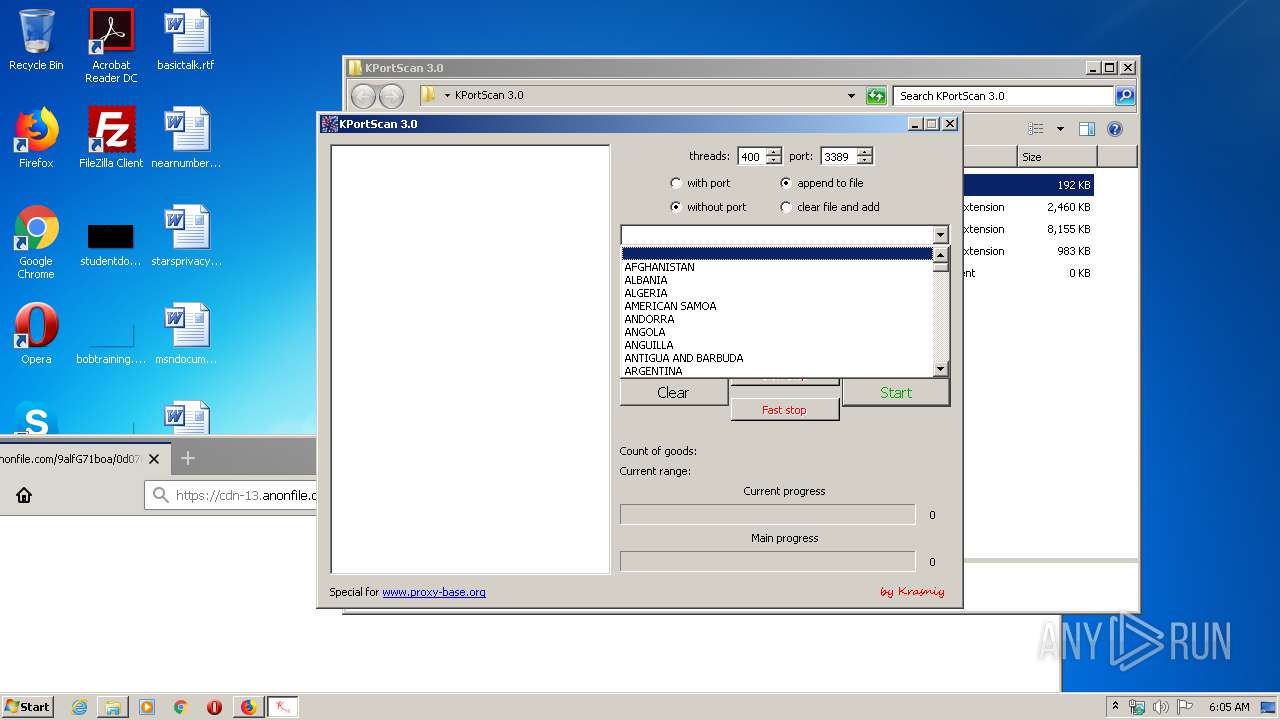The width and height of the screenshot is (1280, 720).
Task: Click the Clear button
Action: 674,393
